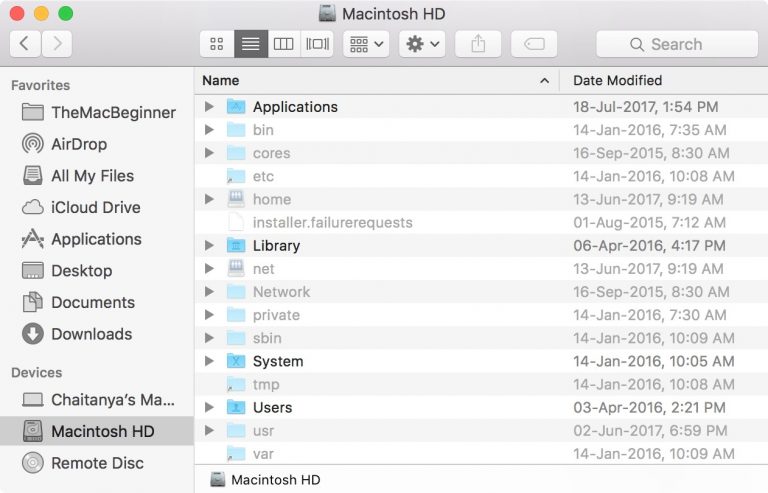Select the Users folder icon
This screenshot has width=768, height=493.
236,407
